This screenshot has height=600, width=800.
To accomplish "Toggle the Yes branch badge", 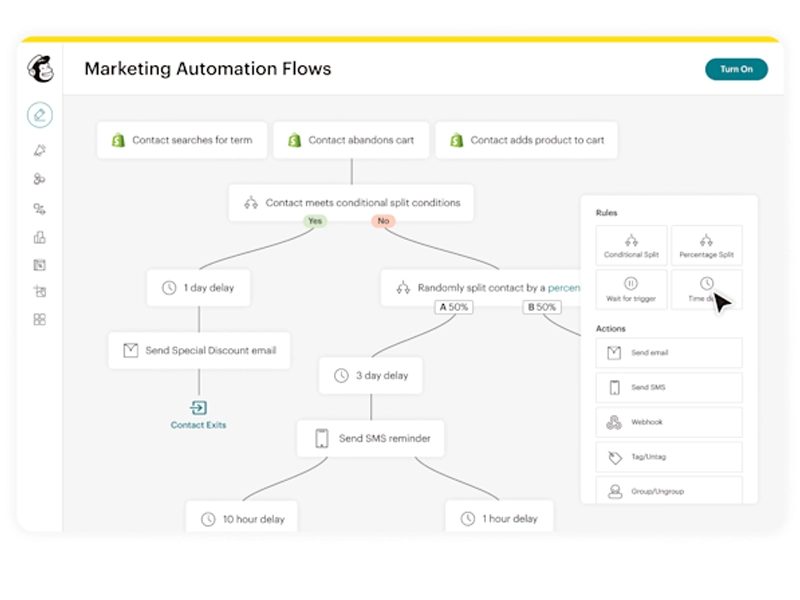I will click(315, 220).
